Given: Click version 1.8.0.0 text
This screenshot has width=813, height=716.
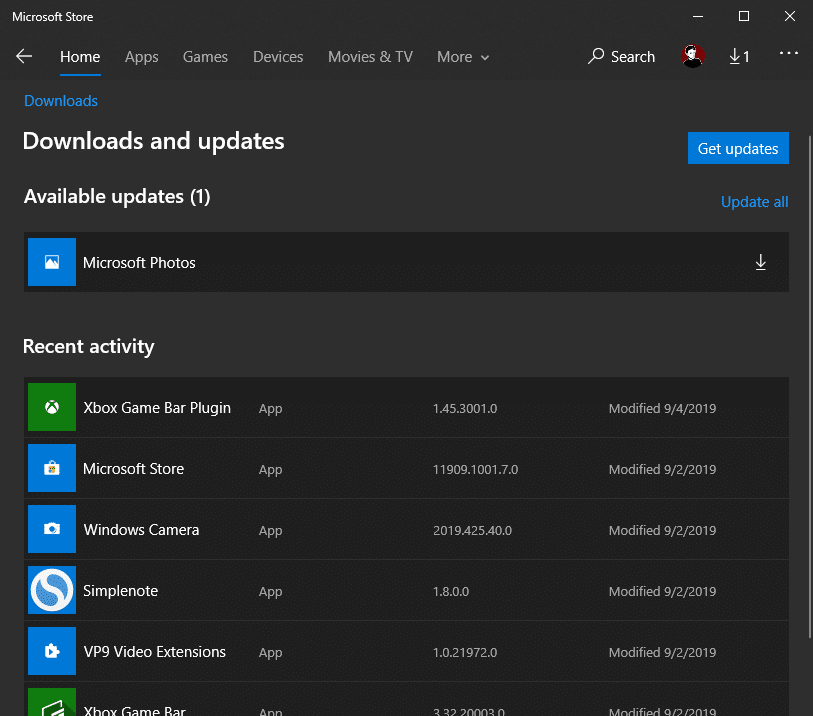Looking at the screenshot, I should click(451, 592).
